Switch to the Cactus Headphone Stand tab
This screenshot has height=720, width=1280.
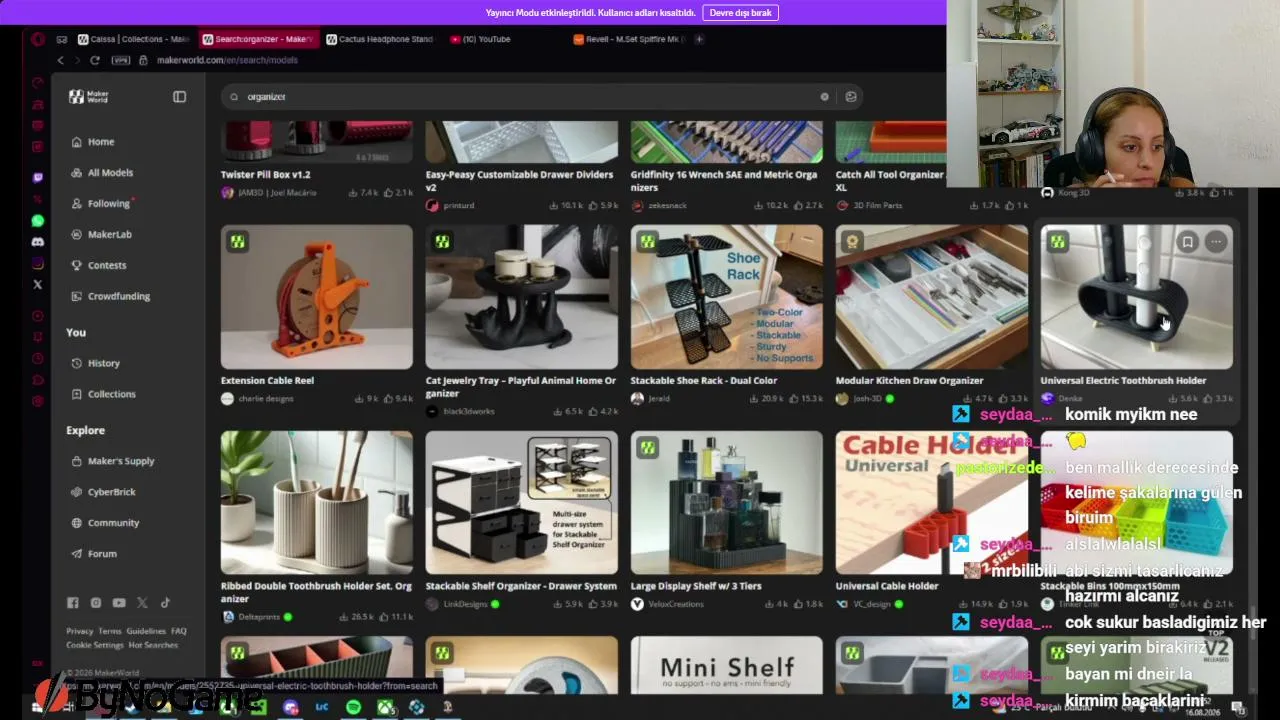(x=378, y=39)
